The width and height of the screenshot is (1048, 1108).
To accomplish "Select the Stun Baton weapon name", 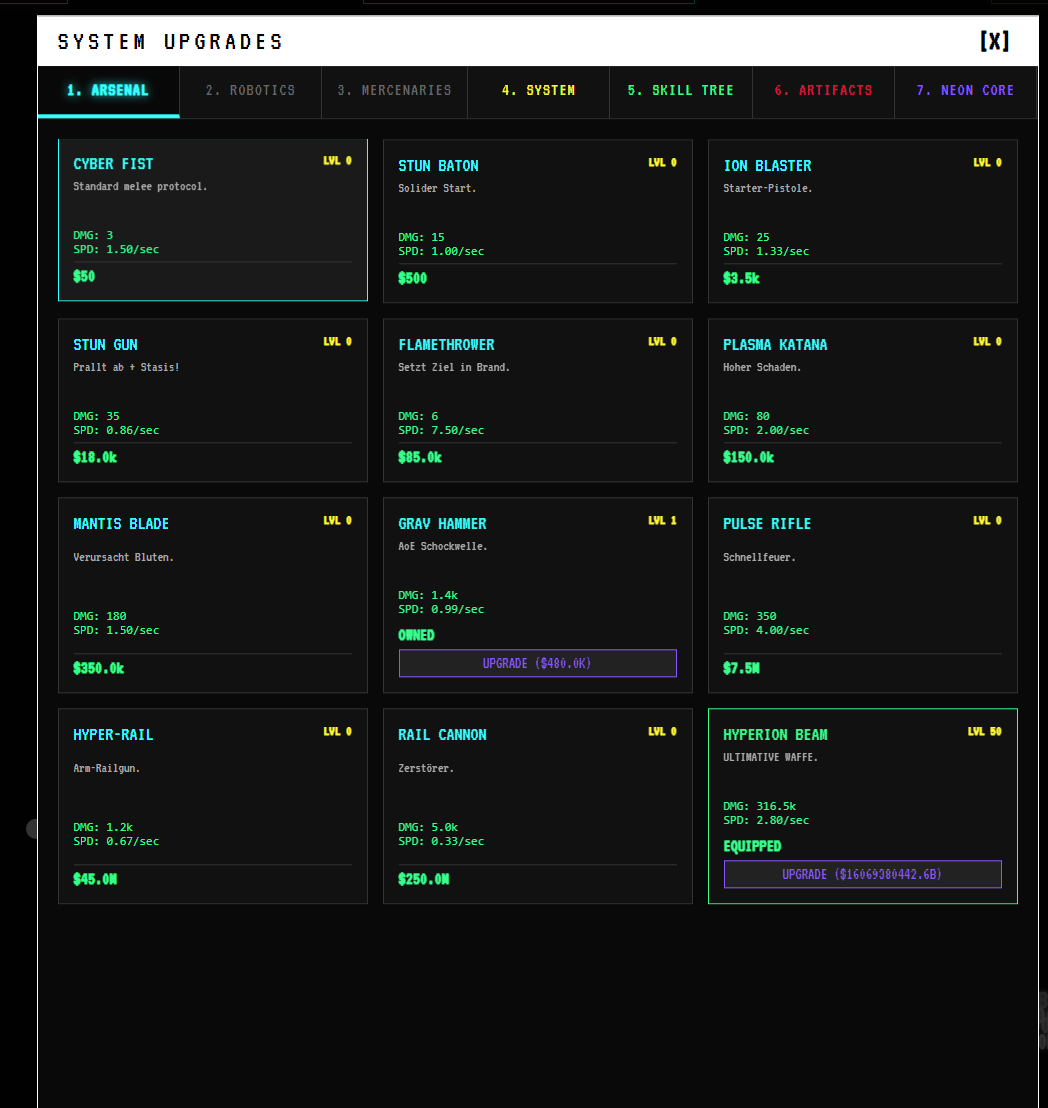I will click(x=438, y=166).
